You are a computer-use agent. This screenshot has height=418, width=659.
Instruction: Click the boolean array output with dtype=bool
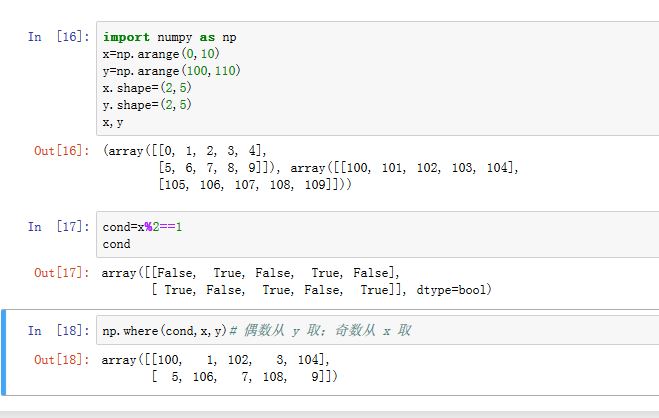point(297,281)
